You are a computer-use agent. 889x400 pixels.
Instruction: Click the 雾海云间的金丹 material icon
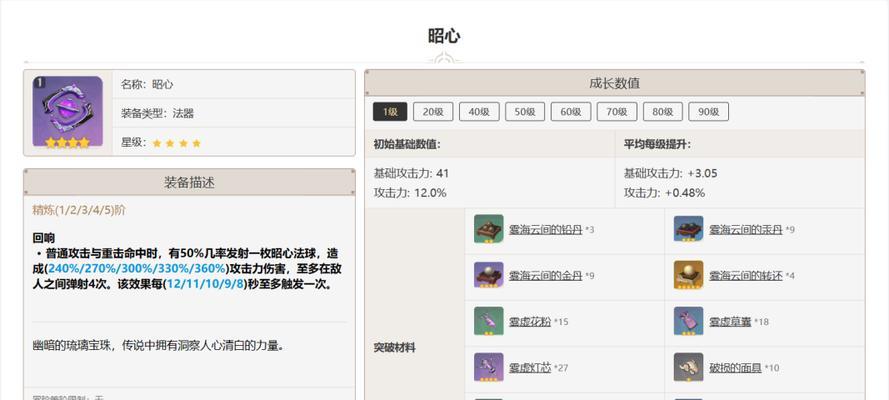coord(489,275)
